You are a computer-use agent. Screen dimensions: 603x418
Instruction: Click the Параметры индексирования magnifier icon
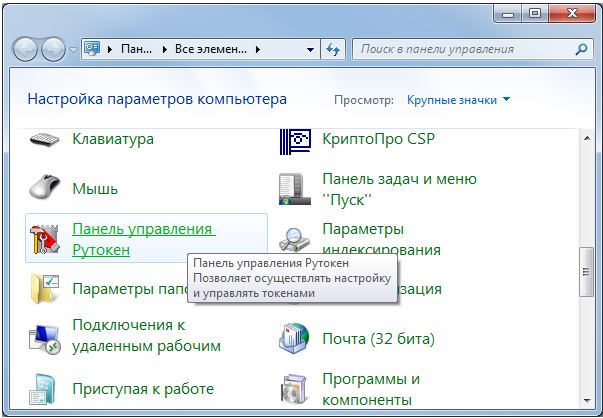coord(294,239)
